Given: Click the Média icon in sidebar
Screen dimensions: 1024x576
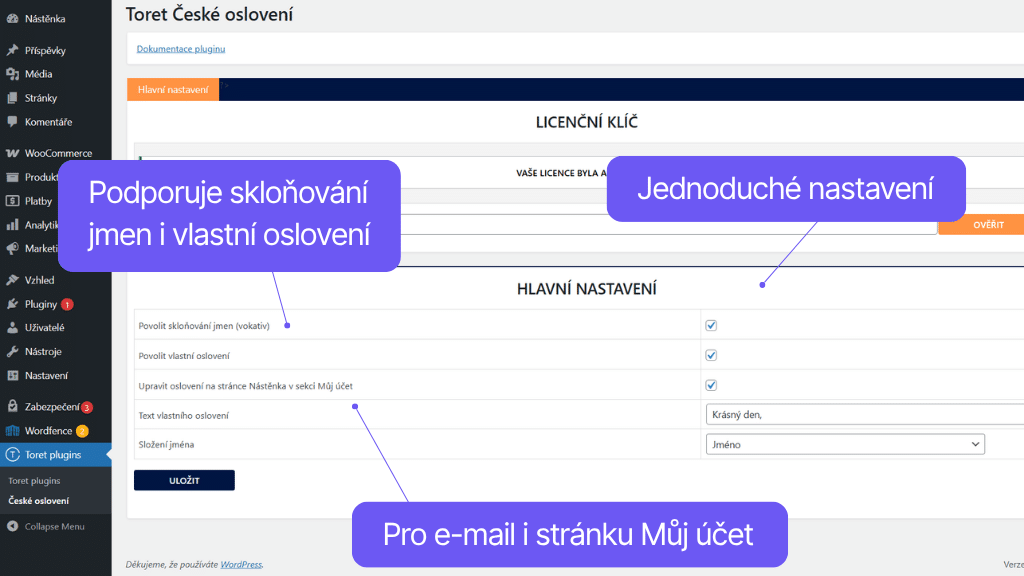Looking at the screenshot, I should (12, 74).
